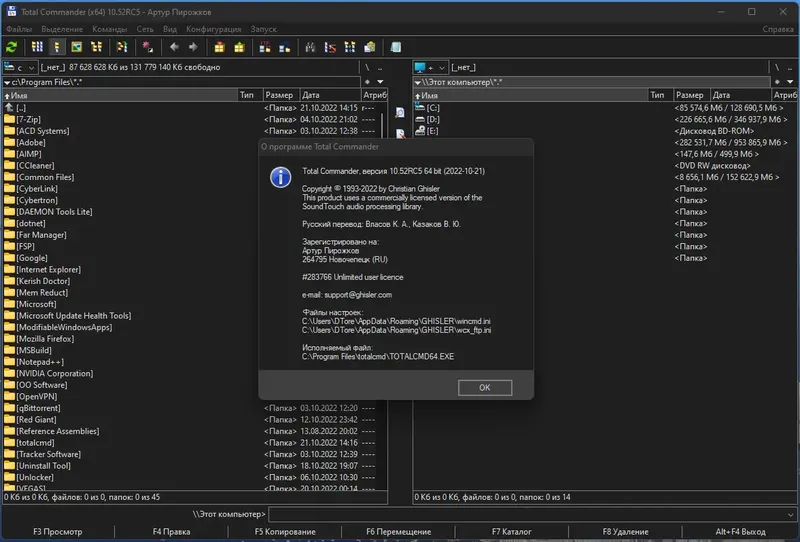Viewport: 800px width, 542px height.
Task: Click the Forward arrow in toolbar
Action: [x=193, y=47]
